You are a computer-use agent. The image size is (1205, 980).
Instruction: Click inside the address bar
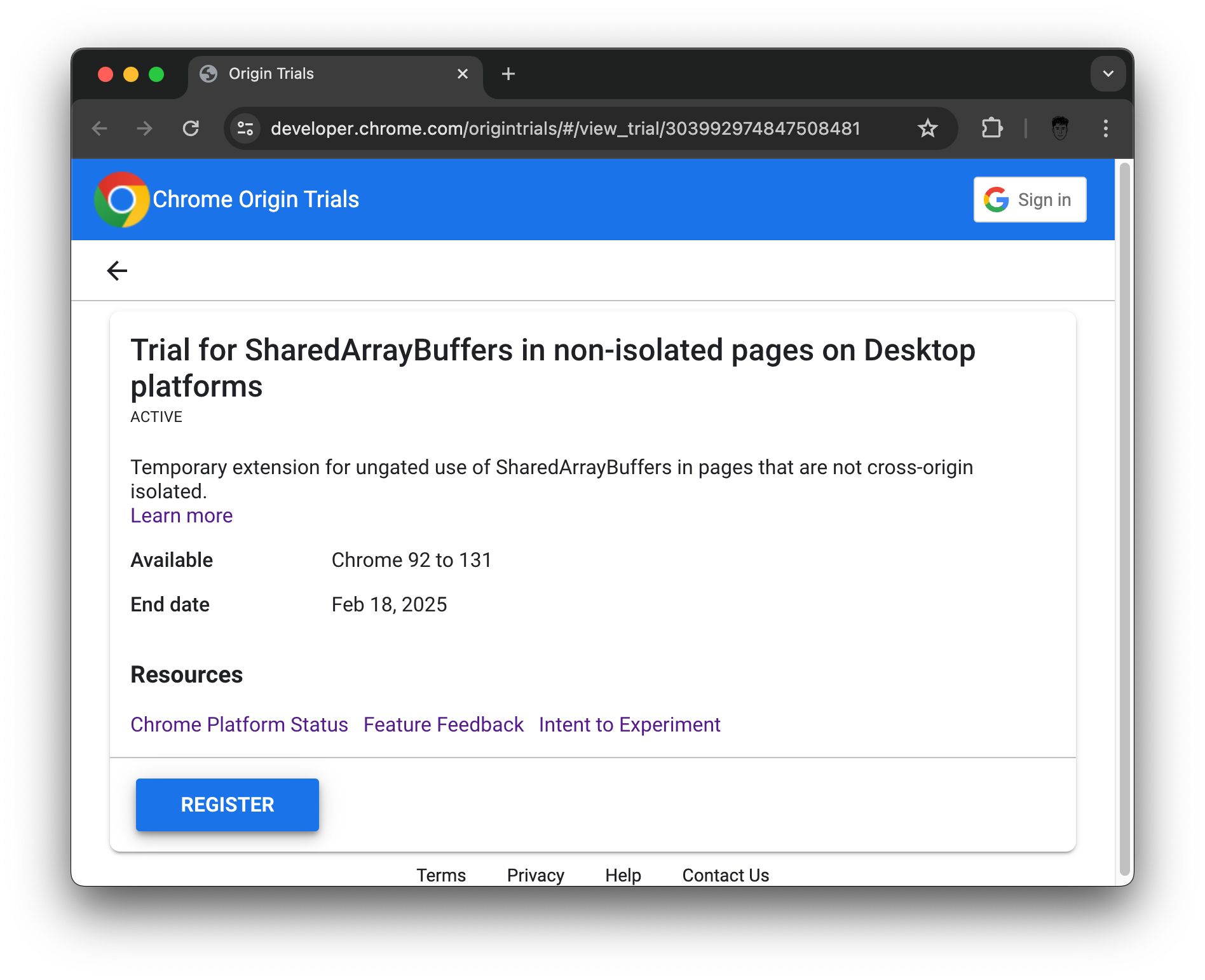pyautogui.click(x=566, y=128)
